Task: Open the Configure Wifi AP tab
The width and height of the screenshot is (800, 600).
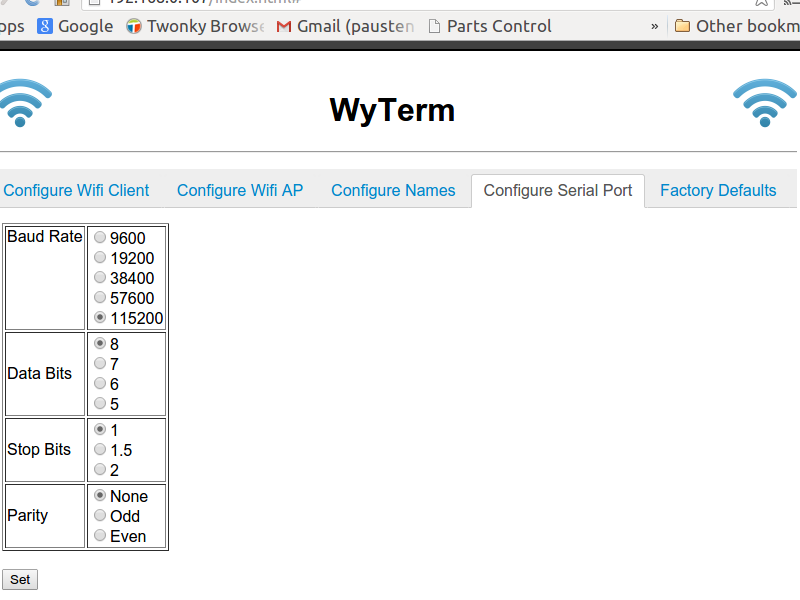Action: tap(240, 190)
